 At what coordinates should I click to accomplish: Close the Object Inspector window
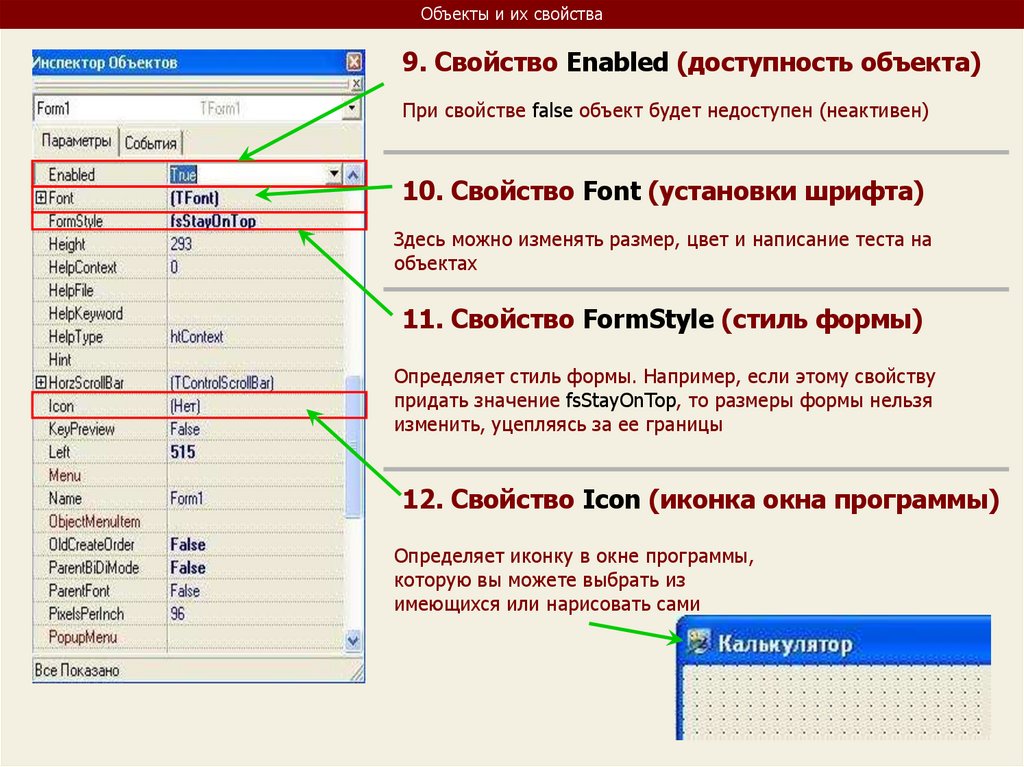(353, 62)
